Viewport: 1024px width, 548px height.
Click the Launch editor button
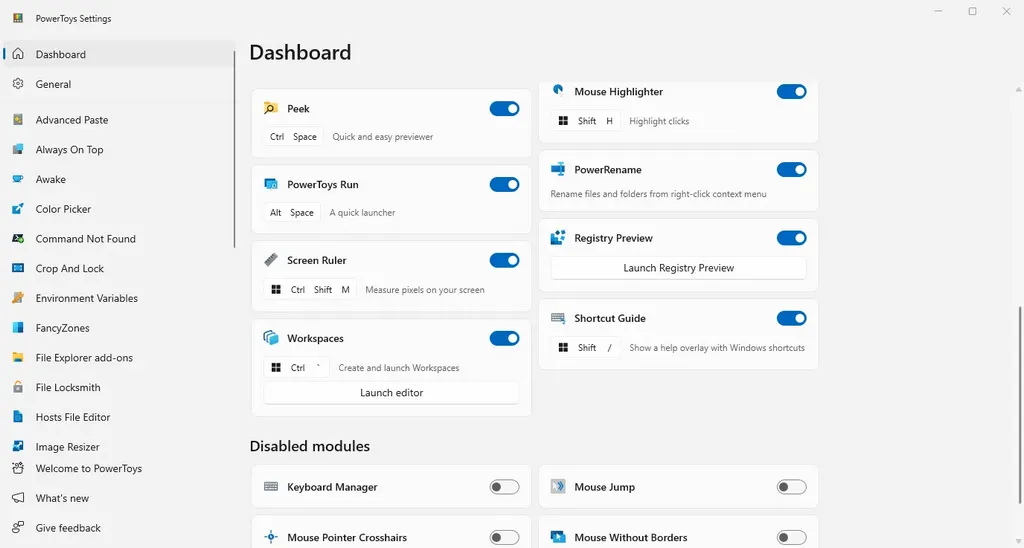[391, 393]
